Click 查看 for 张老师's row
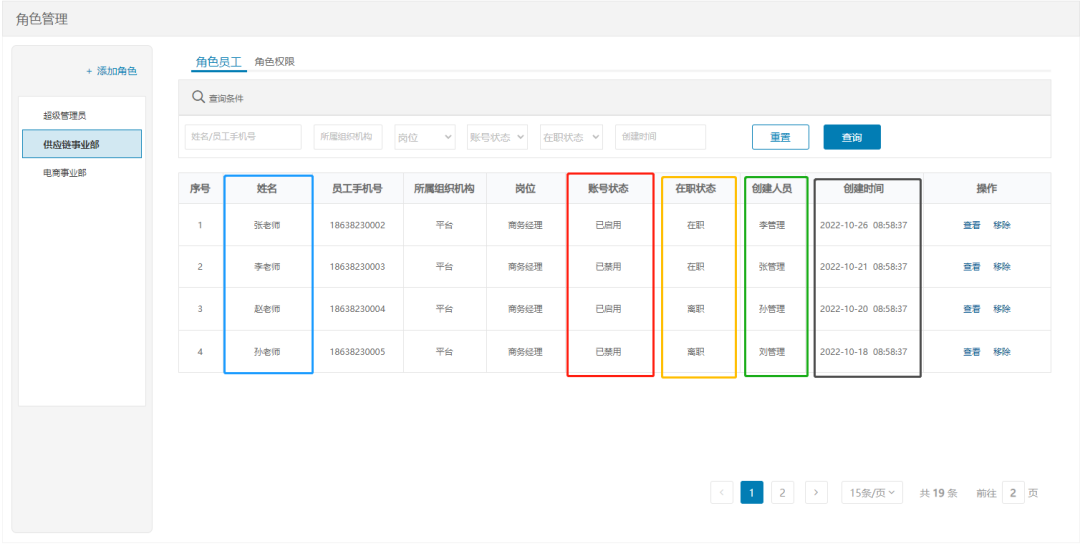The image size is (1080, 546). [x=971, y=225]
